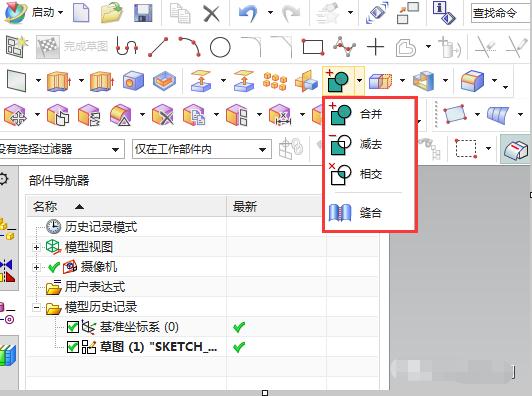532x396 pixels.
Task: Create a new file with blank page icon
Action: 81,13
